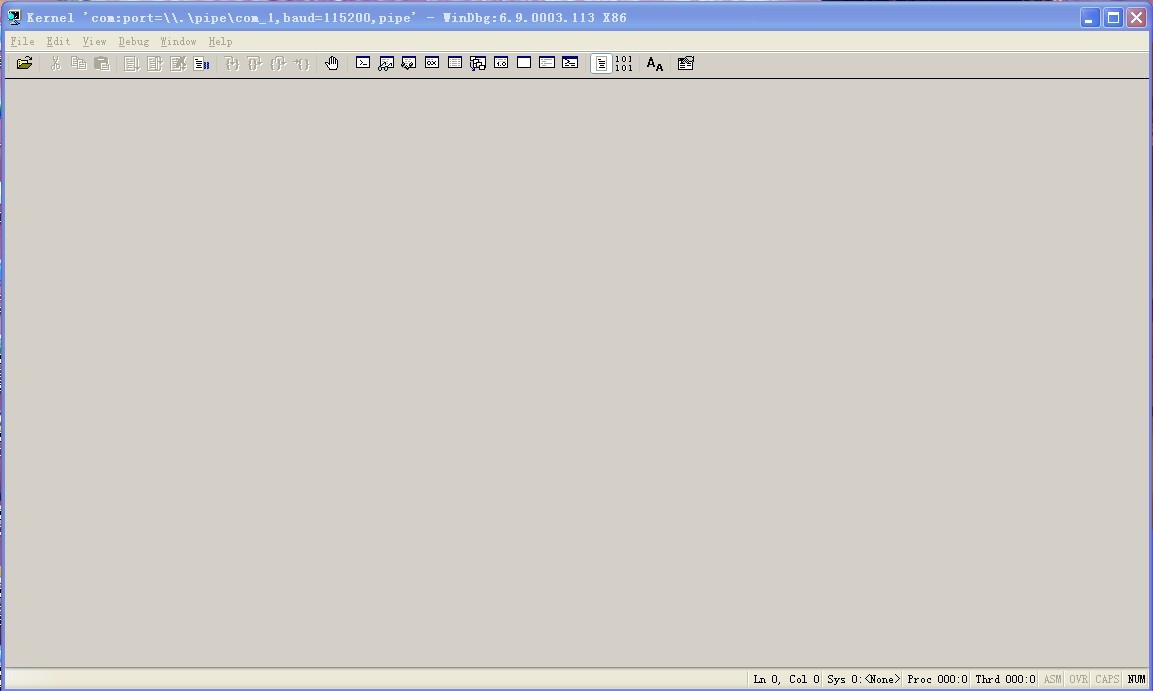Viewport: 1153px width, 691px height.
Task: Click the Step Out toolbar icon
Action: click(278, 63)
